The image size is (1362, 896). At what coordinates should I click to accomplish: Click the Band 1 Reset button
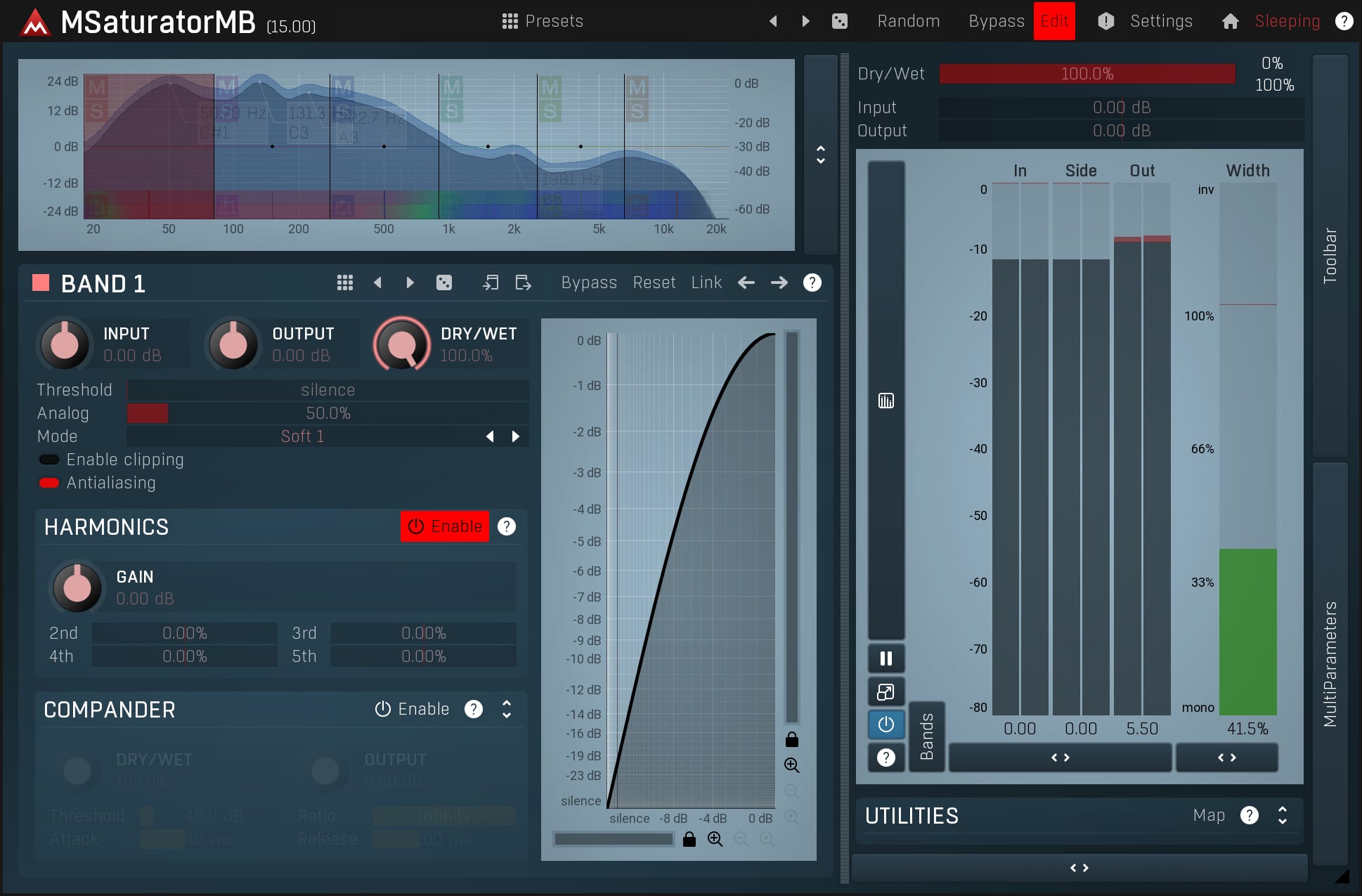click(x=654, y=283)
